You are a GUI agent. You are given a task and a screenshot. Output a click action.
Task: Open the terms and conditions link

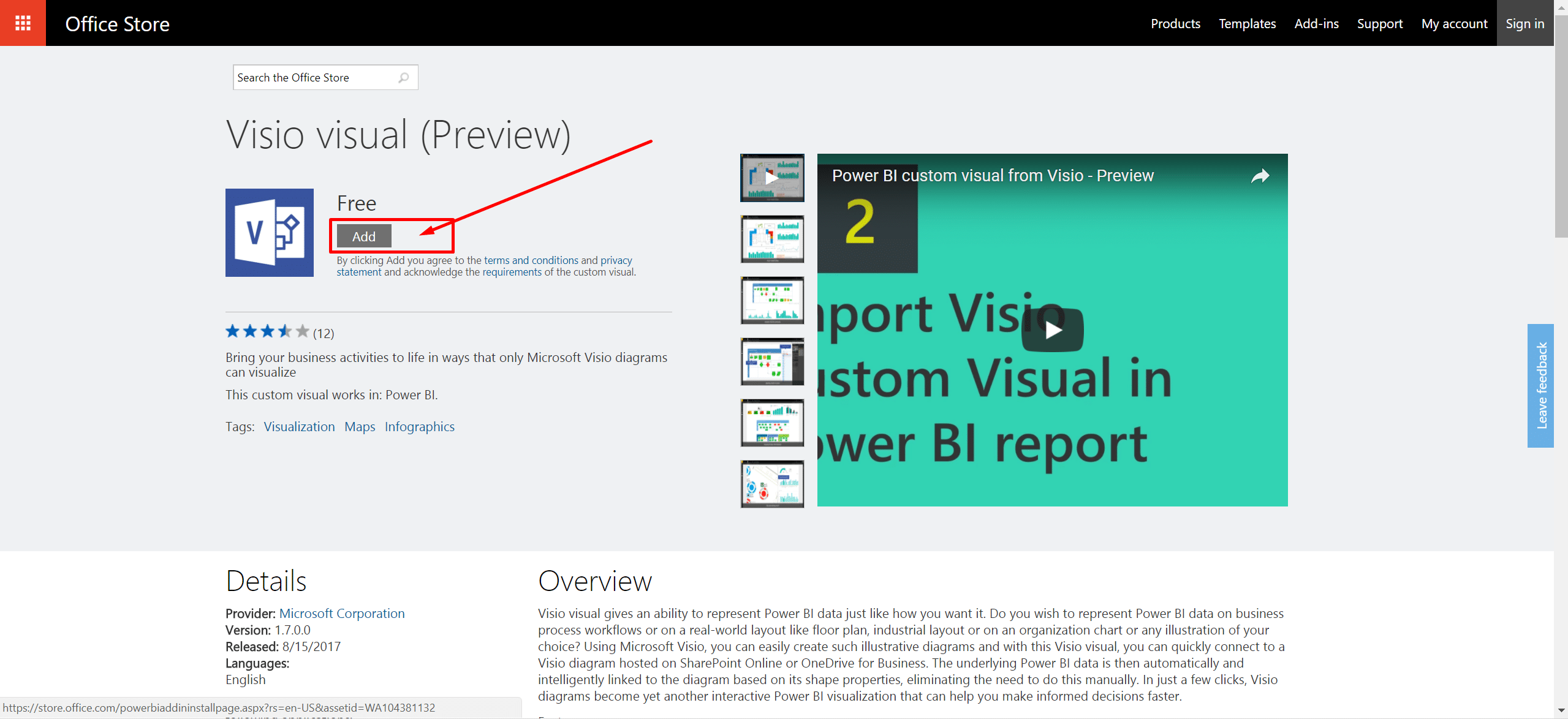pos(531,260)
